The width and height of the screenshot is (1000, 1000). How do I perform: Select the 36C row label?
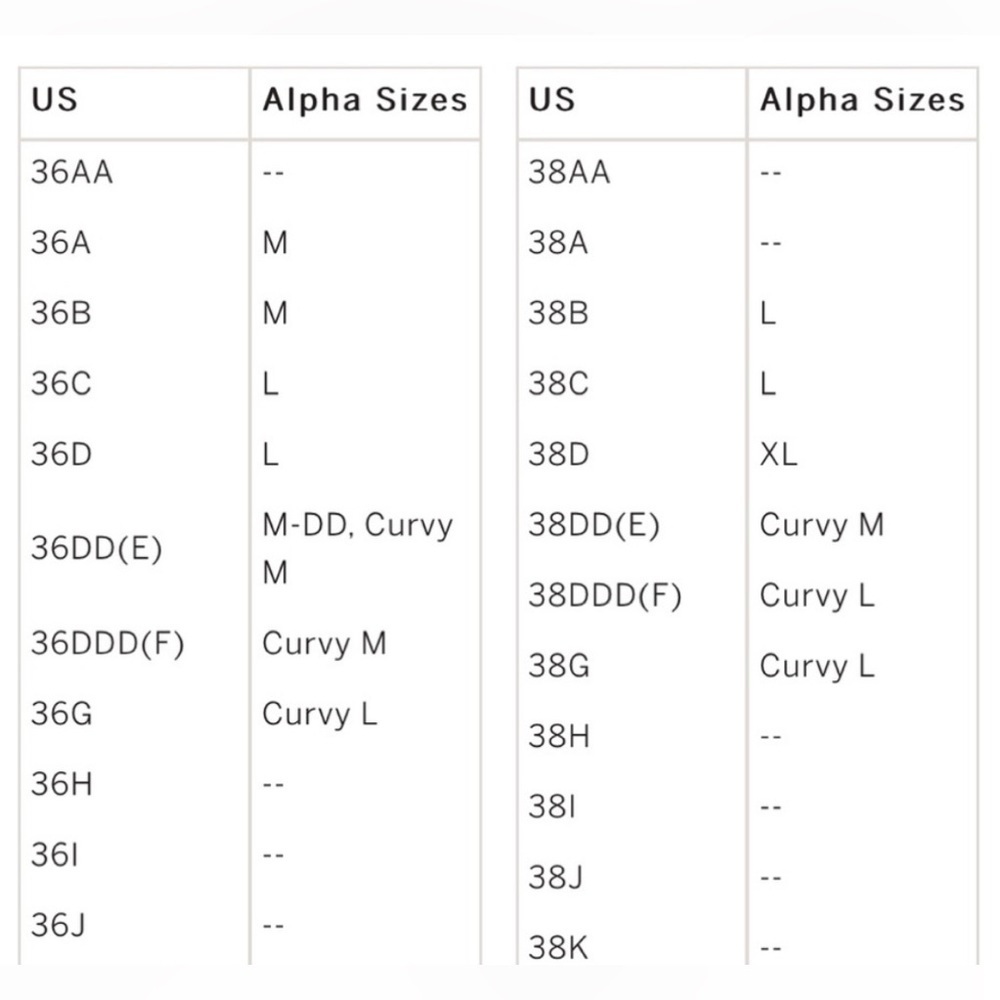pyautogui.click(x=61, y=383)
